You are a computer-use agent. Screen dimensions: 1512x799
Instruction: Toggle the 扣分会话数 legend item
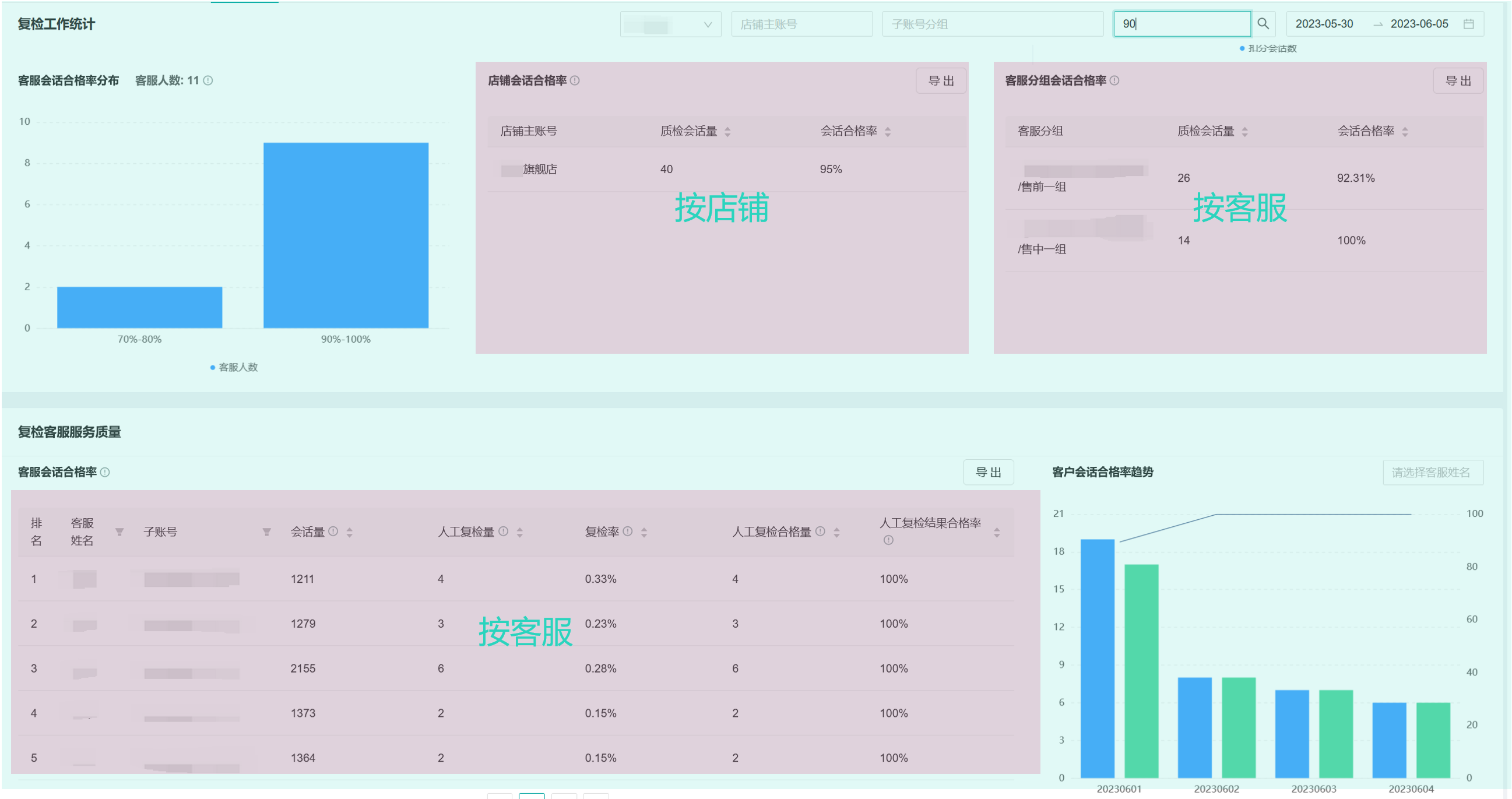point(1268,48)
